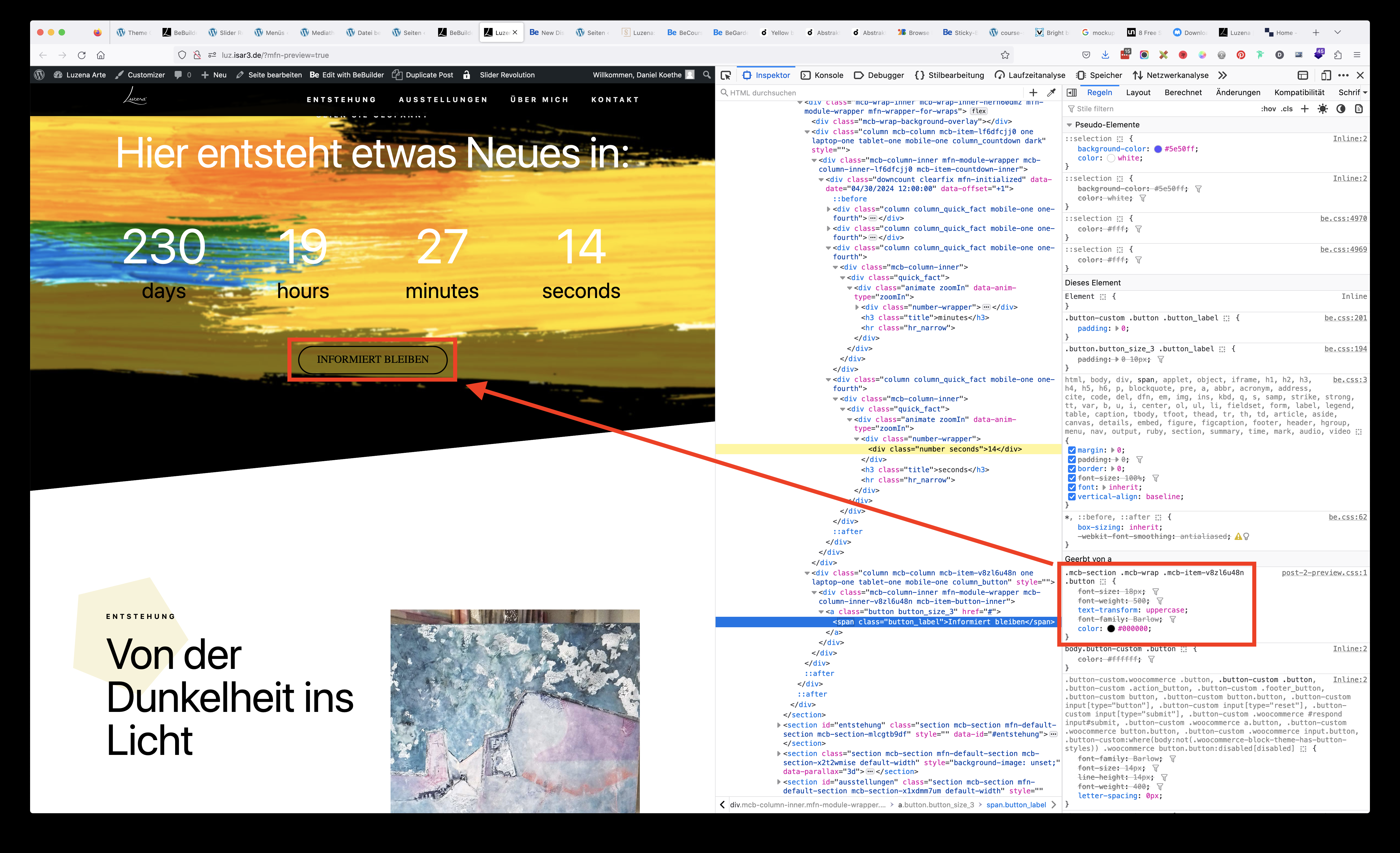Toggle the .cls class panel
The image size is (1400, 853).
coord(1287,109)
